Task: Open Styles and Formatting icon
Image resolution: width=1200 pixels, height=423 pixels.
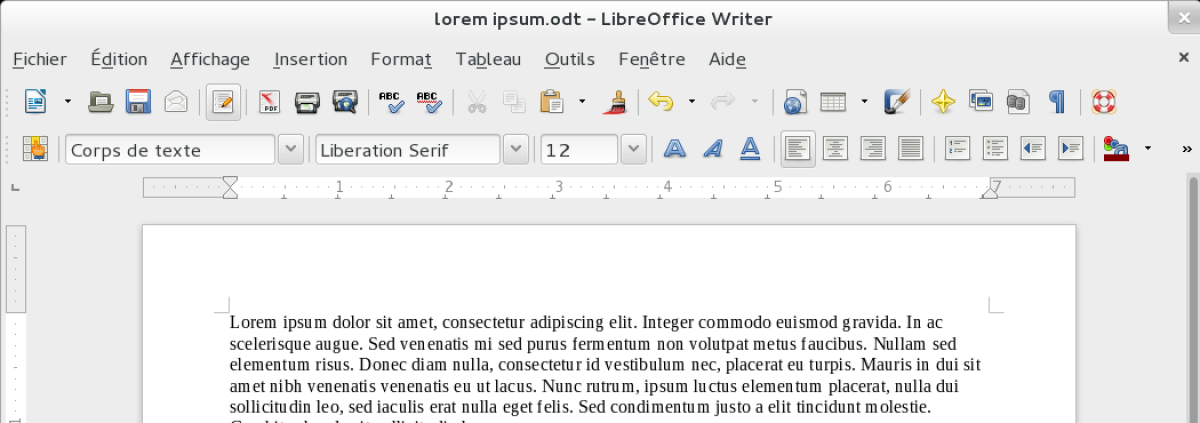Action: (36, 150)
